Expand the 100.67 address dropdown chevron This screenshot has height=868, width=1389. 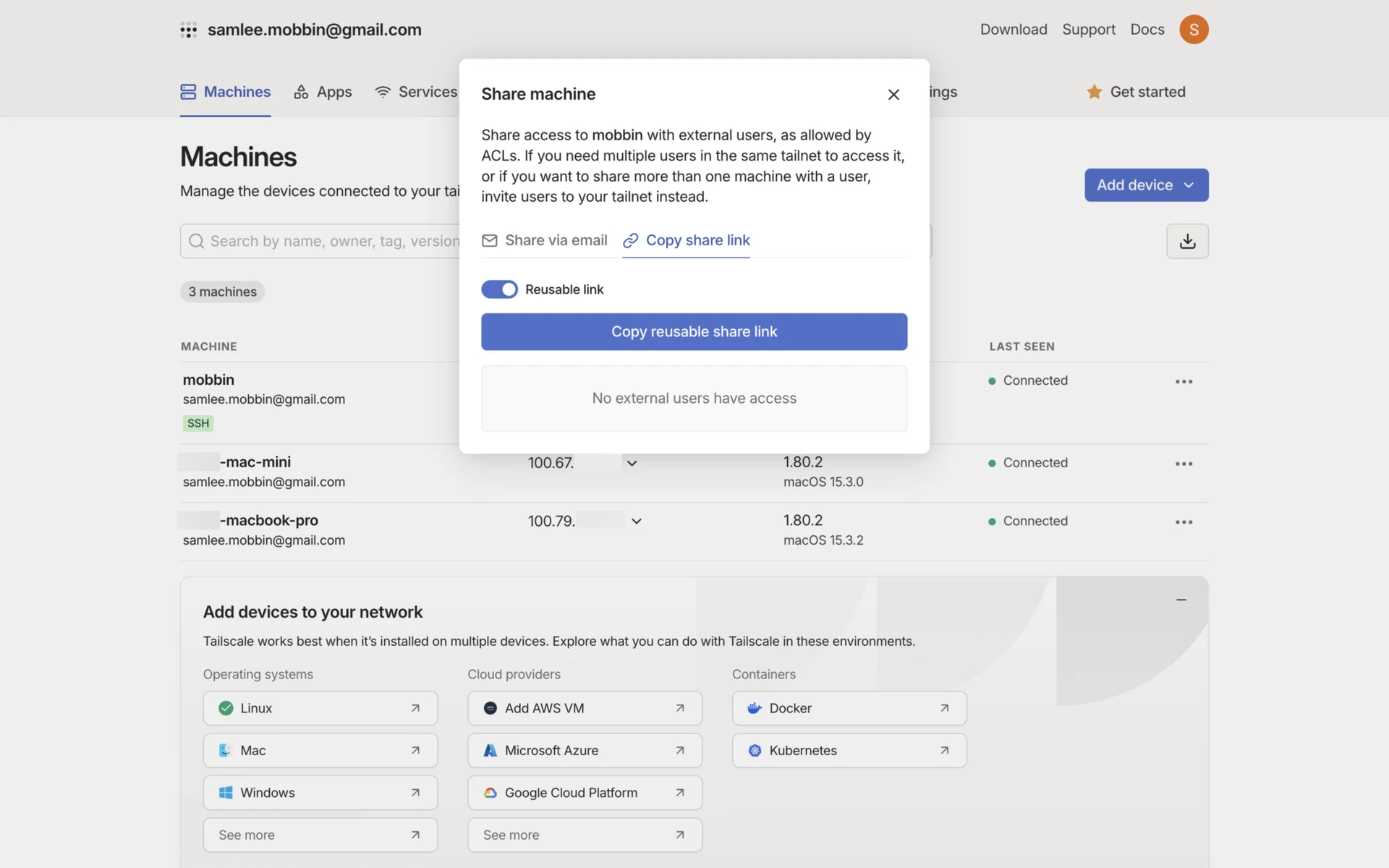(x=632, y=463)
